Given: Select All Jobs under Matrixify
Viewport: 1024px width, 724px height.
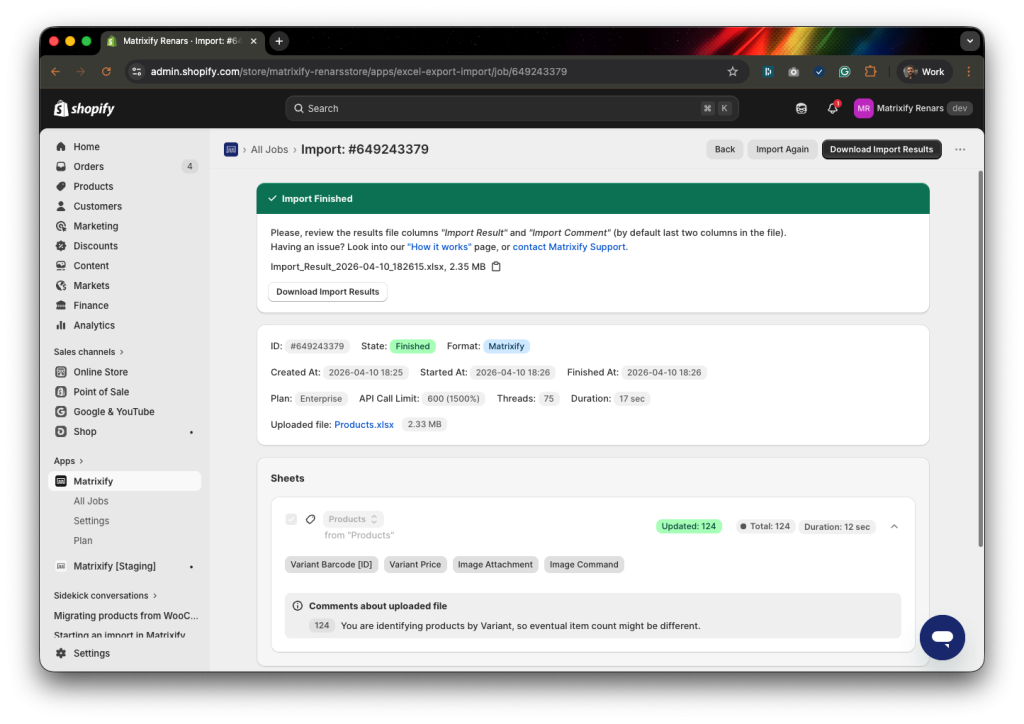Looking at the screenshot, I should click(x=90, y=501).
